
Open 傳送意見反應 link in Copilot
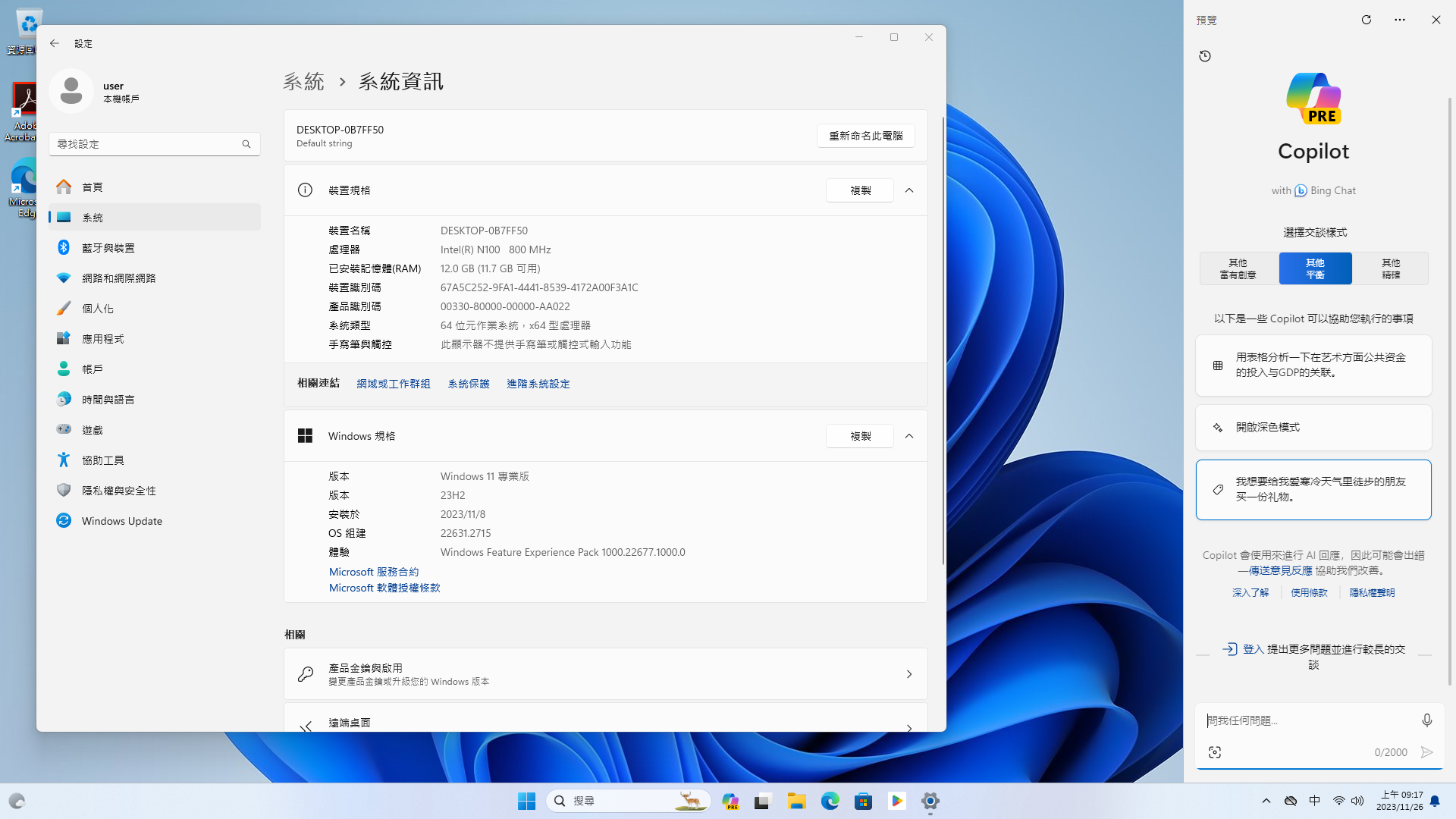(1281, 570)
